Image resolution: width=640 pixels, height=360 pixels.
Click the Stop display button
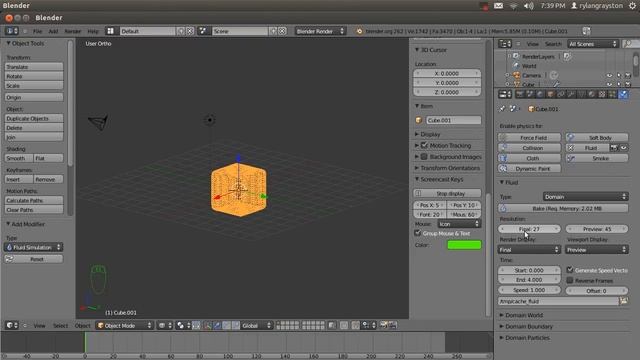(x=447, y=193)
